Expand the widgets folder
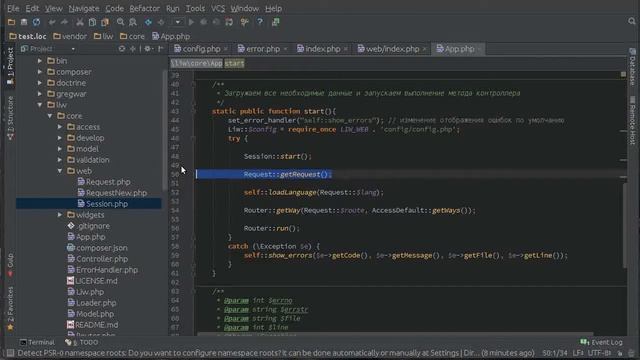 tap(60, 215)
